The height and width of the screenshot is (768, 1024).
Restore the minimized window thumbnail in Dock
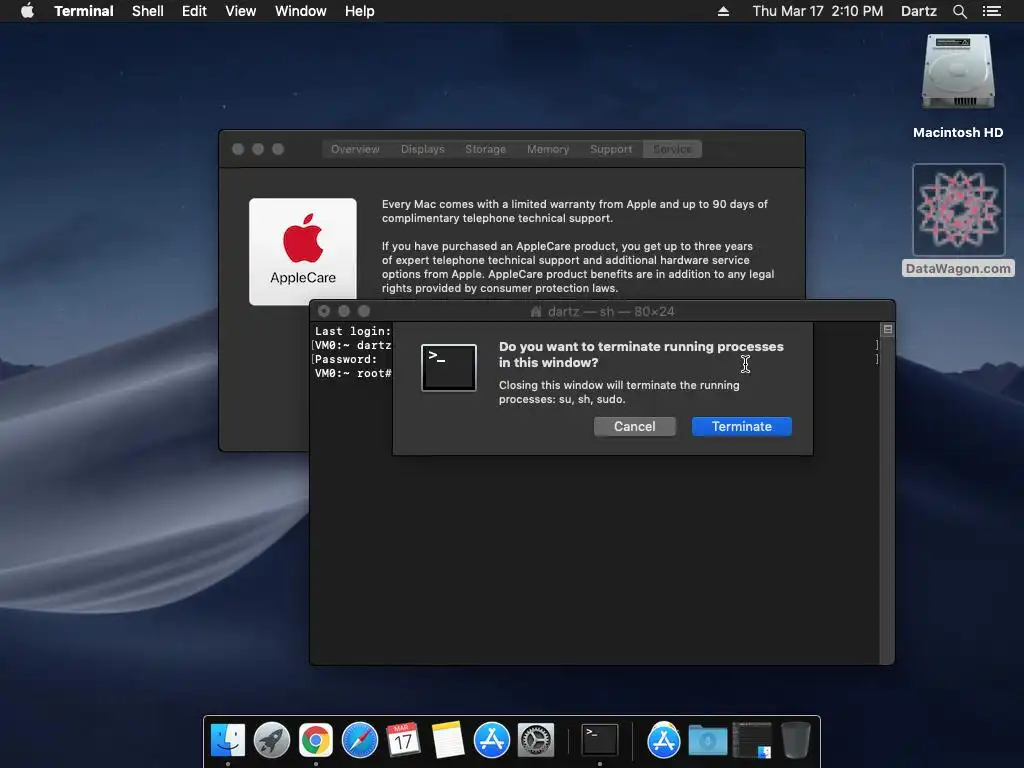tap(752, 740)
